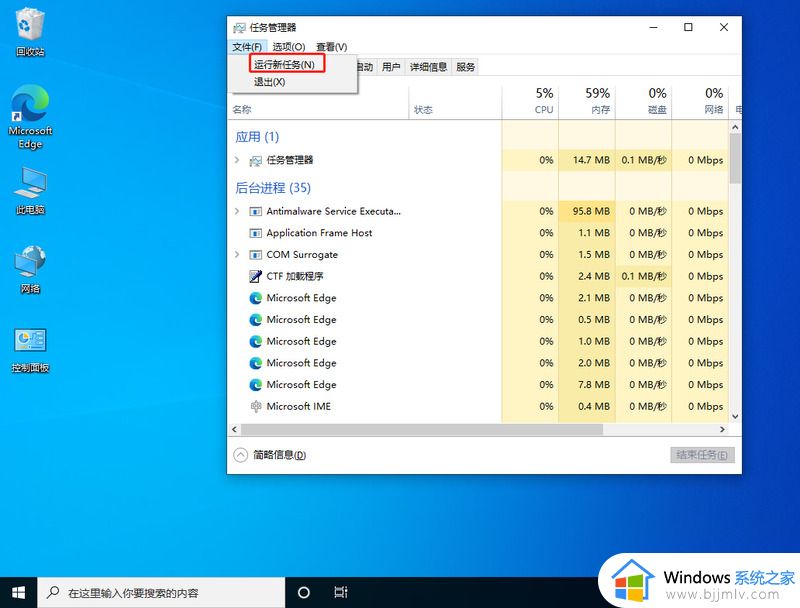Click the Microsoft Edge icon with 7.8 MB

[255, 385]
